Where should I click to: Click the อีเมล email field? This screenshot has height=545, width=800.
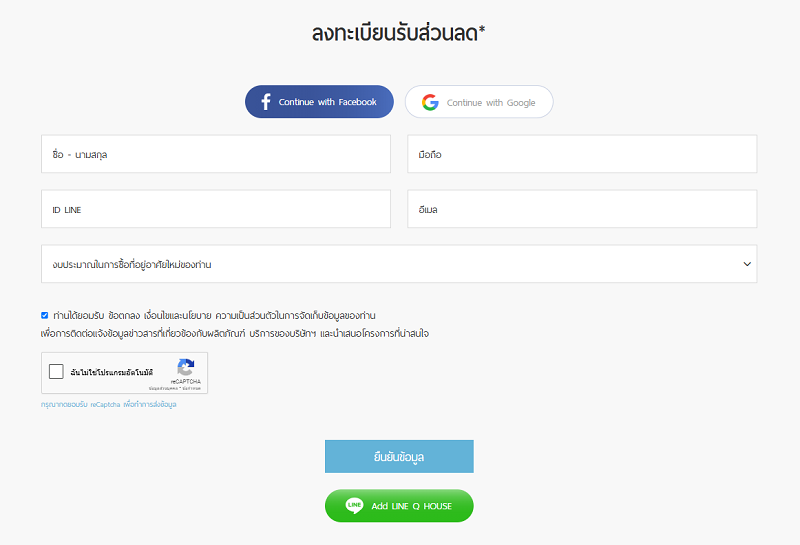tap(582, 209)
